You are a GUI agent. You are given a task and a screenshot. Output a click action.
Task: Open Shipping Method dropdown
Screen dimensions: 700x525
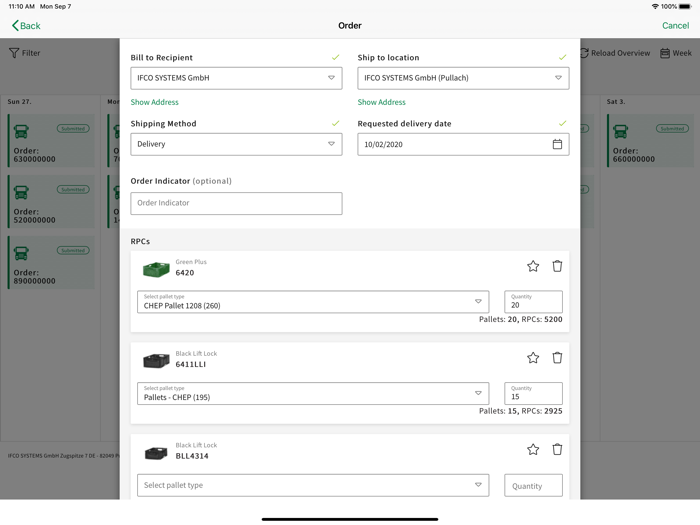(236, 144)
